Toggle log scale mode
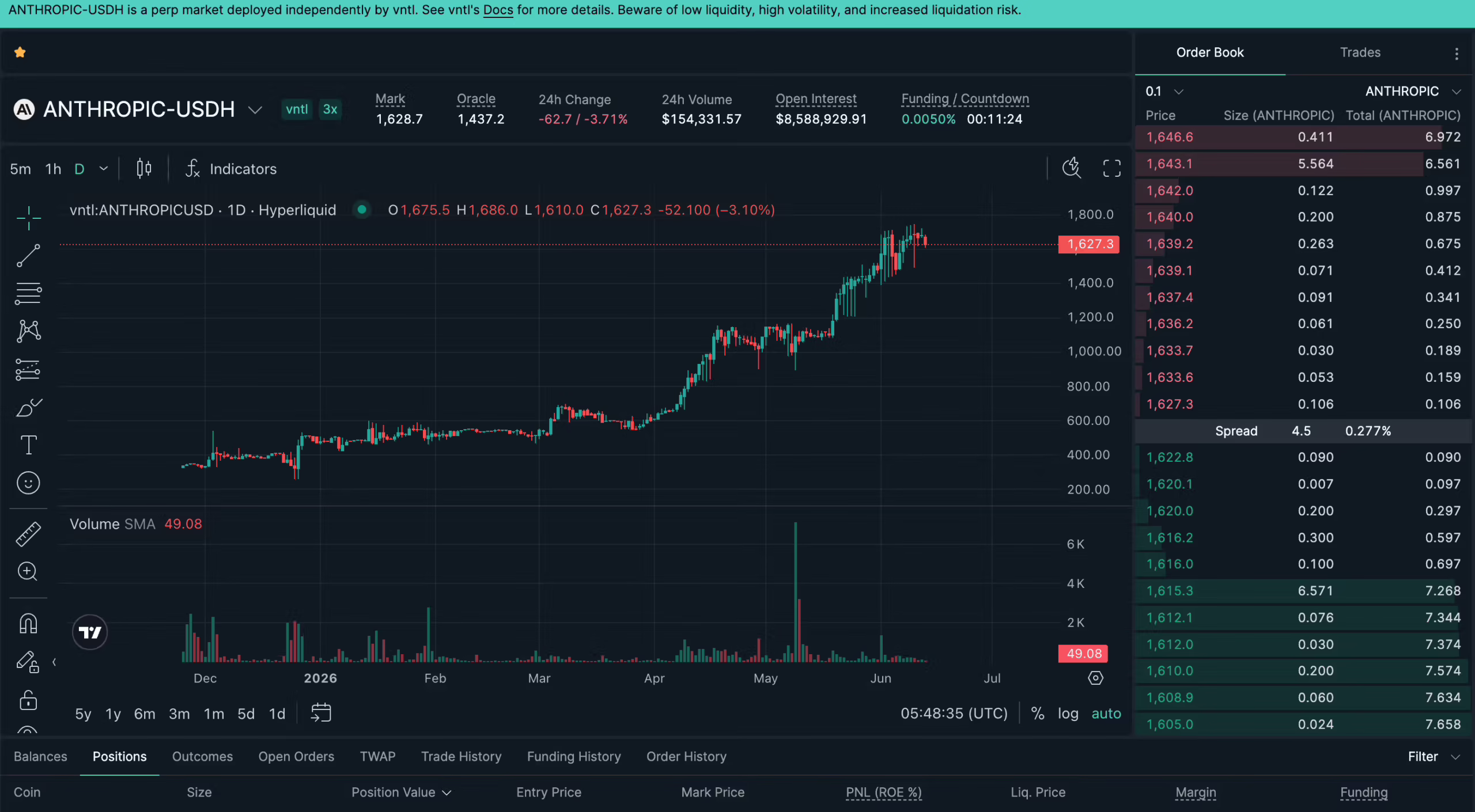 [x=1068, y=714]
